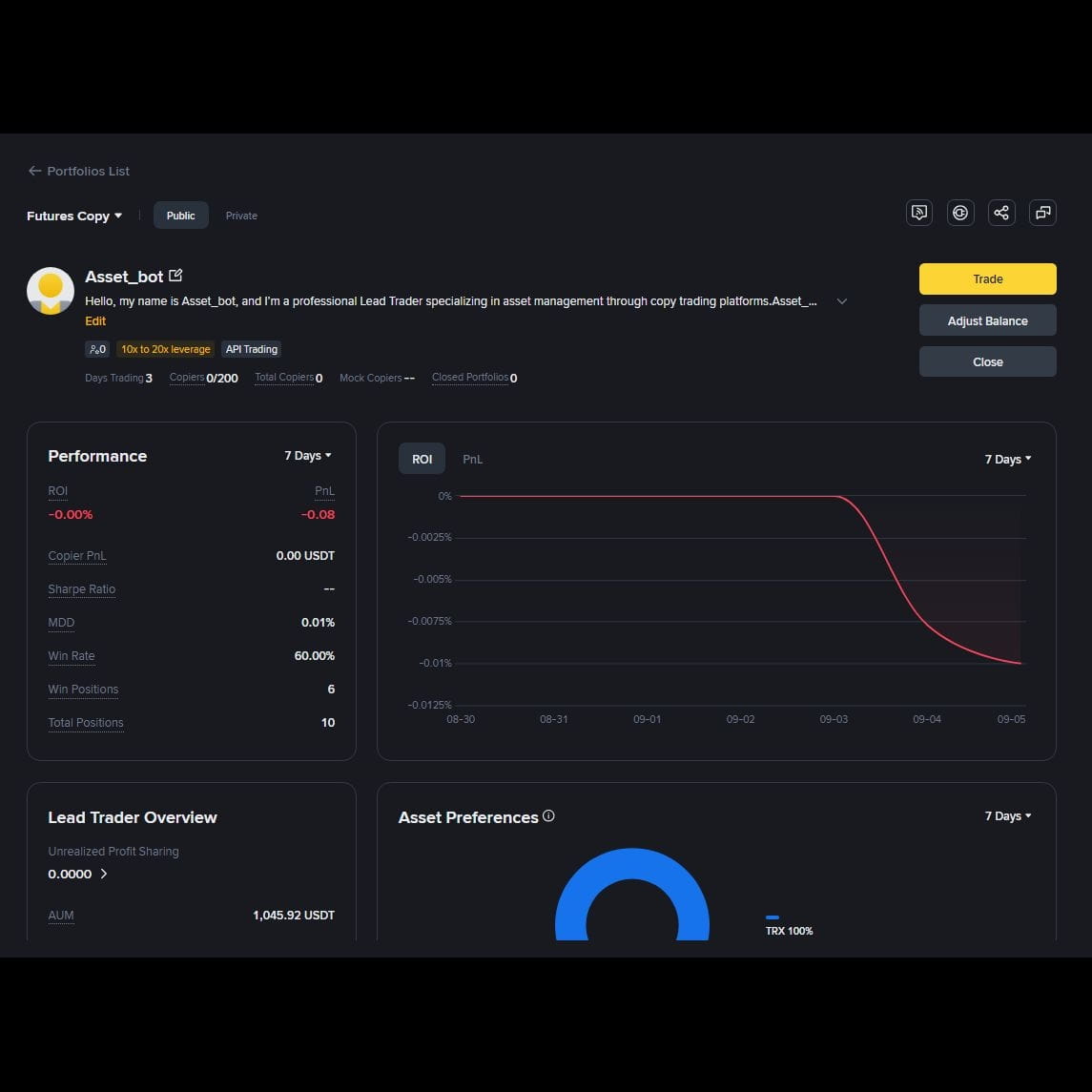
Task: Open Asset Preferences 7 Days dropdown
Action: [1008, 815]
